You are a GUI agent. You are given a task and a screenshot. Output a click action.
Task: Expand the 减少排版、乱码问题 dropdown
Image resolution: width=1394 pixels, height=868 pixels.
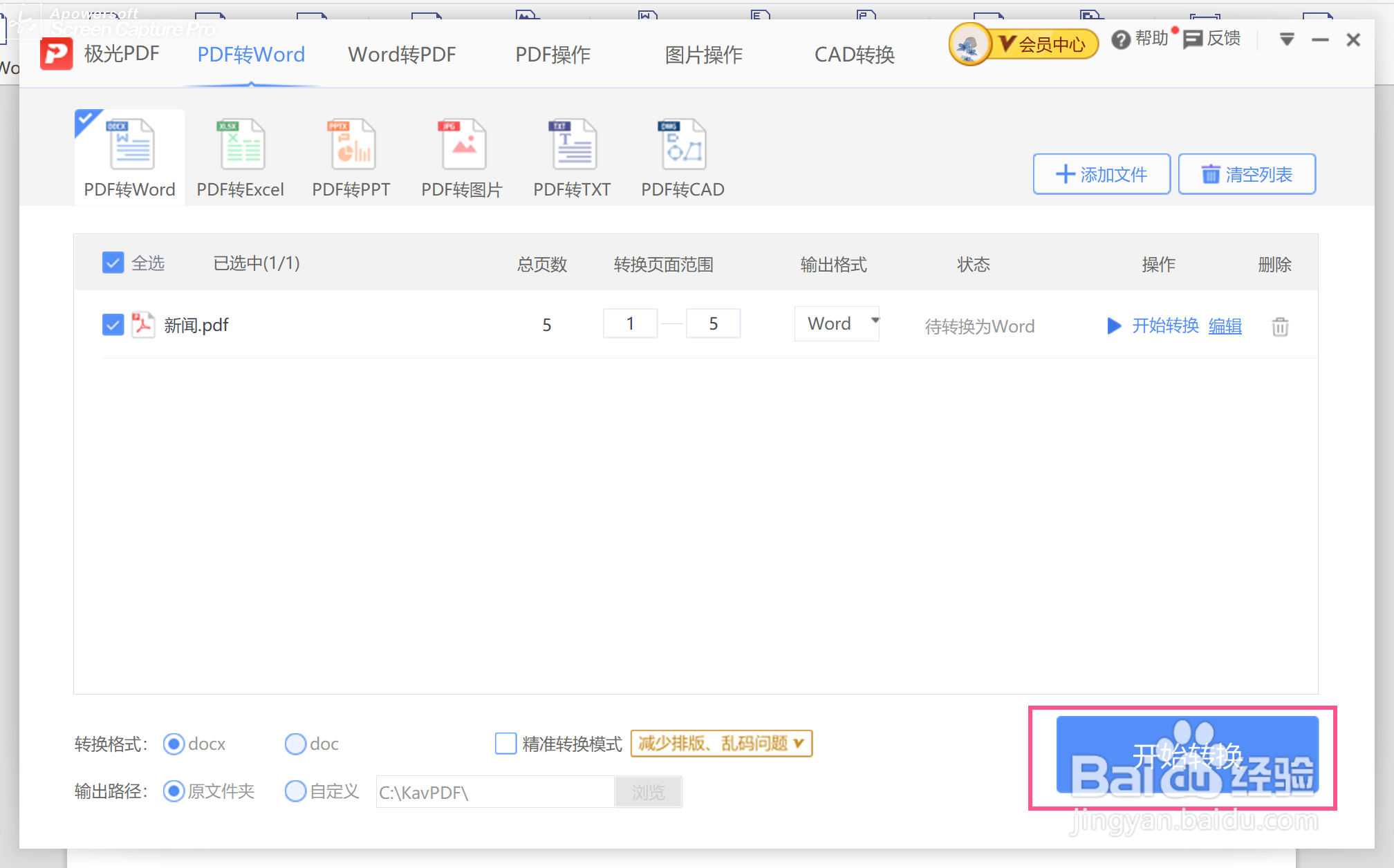point(721,744)
